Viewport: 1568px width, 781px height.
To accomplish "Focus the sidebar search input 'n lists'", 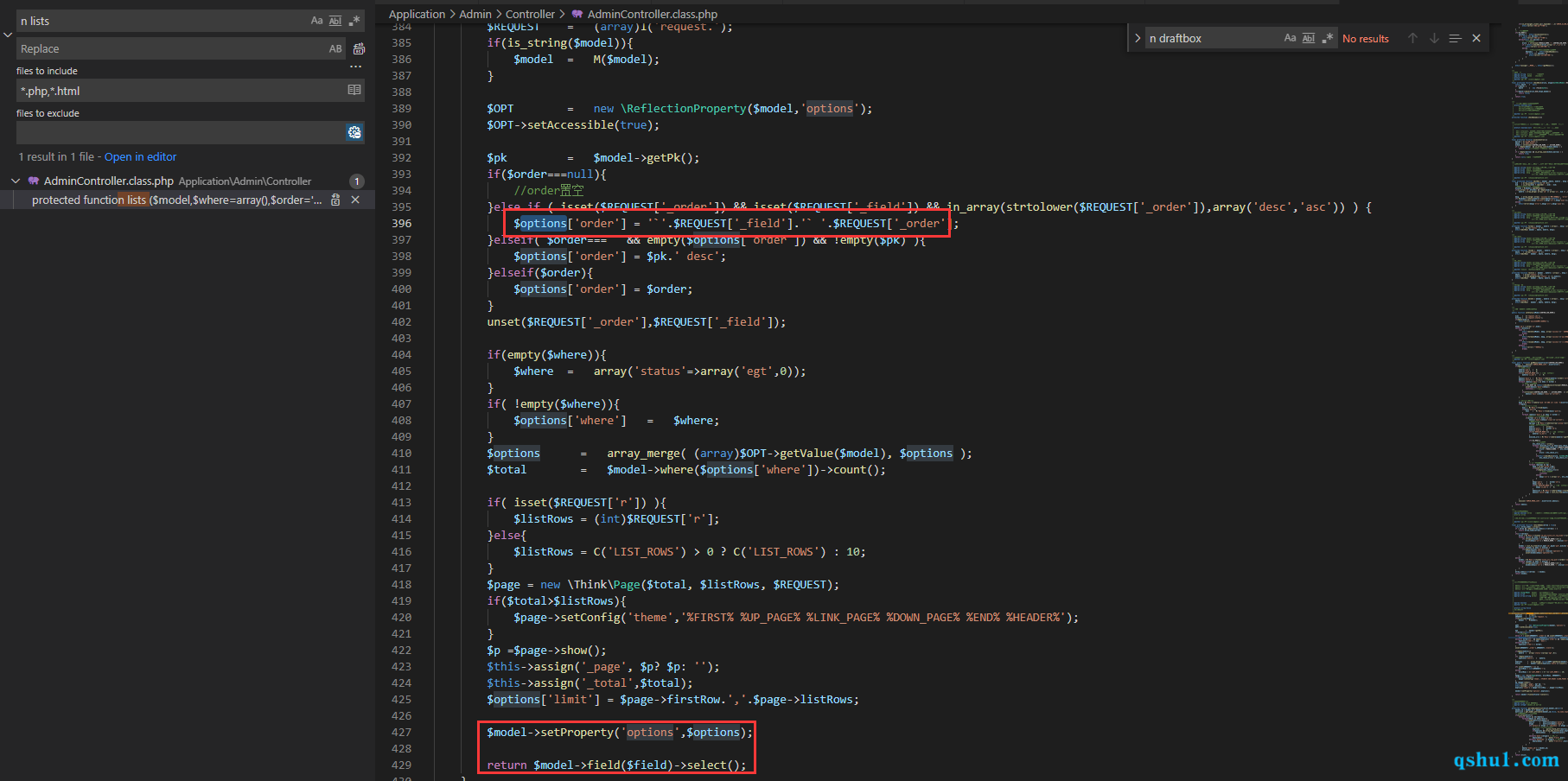I will pyautogui.click(x=163, y=21).
